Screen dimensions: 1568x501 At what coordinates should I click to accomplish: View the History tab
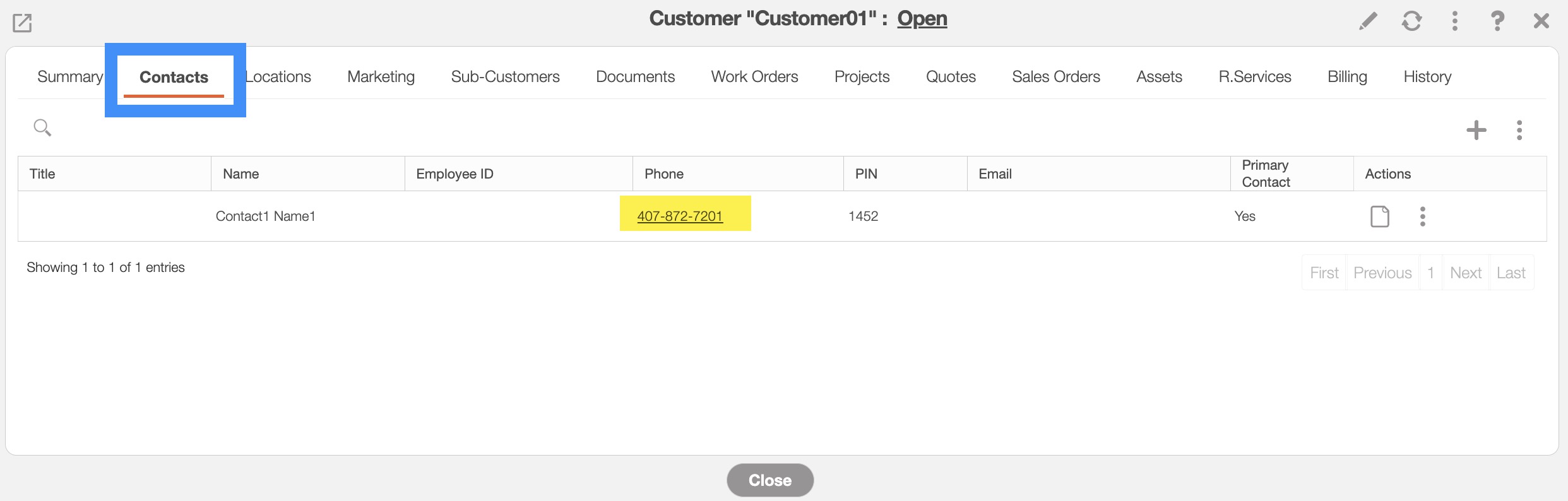(1427, 77)
